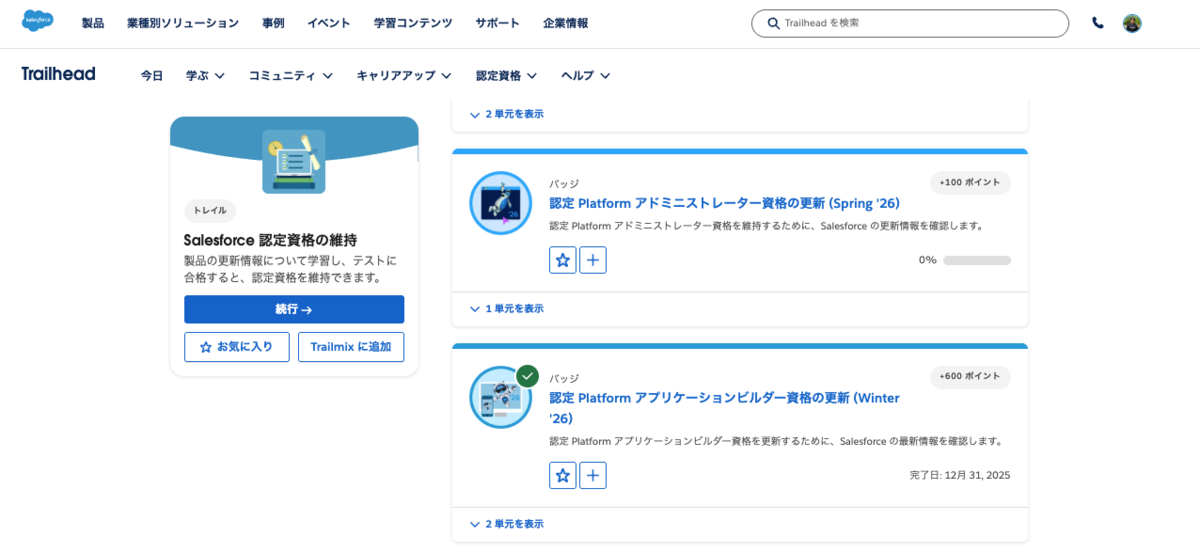This screenshot has height=552, width=1200.
Task: Expand 1 単元を表示 section
Action: [x=506, y=309]
